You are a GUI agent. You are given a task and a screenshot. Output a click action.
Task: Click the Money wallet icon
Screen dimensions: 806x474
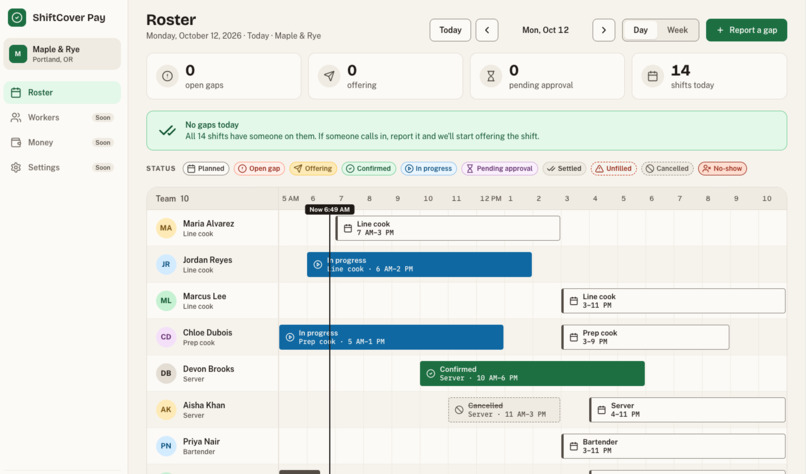16,142
